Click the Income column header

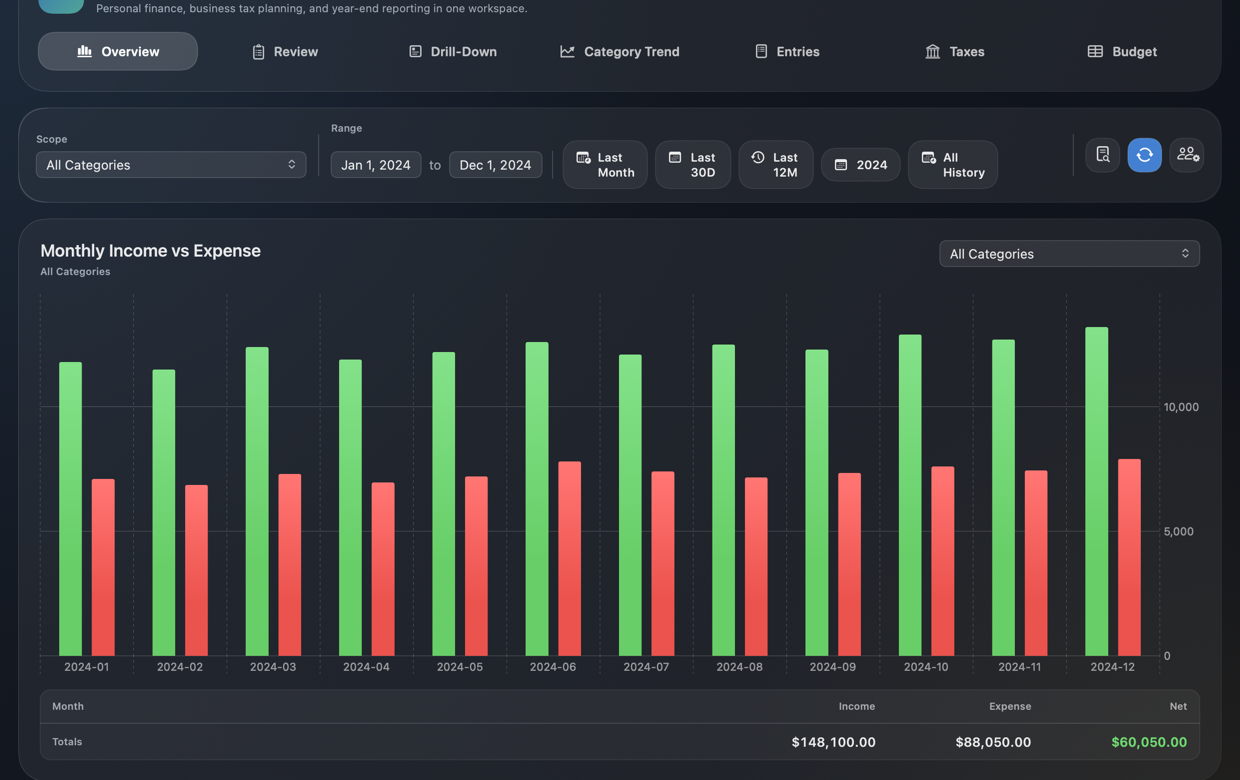(856, 706)
